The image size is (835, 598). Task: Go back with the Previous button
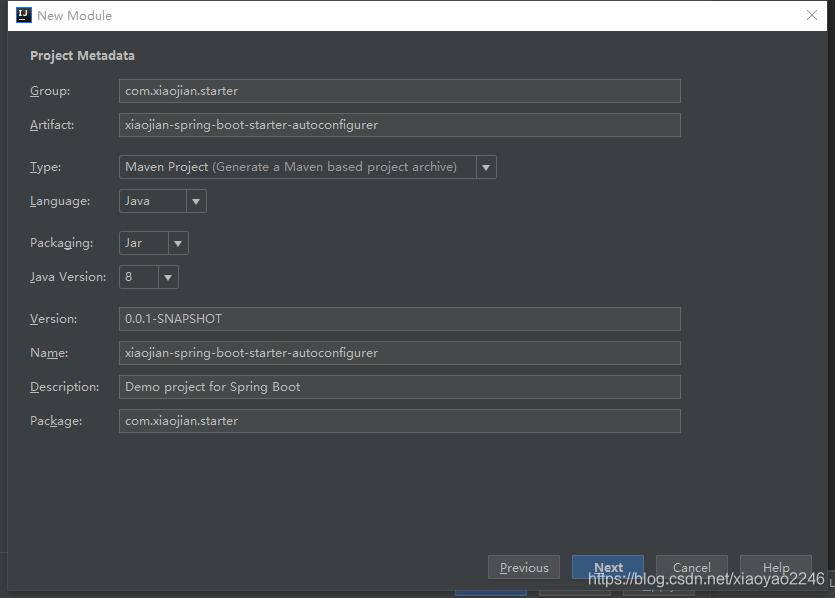523,568
